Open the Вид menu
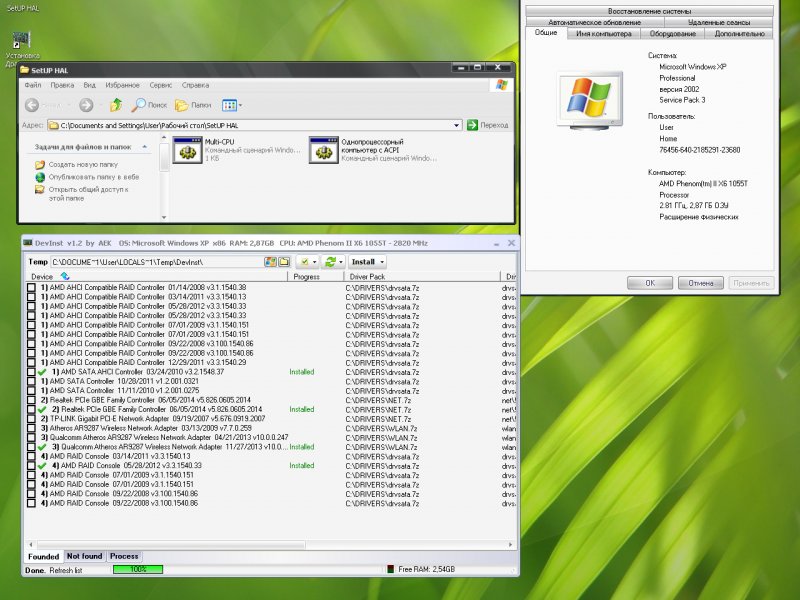 pos(90,85)
